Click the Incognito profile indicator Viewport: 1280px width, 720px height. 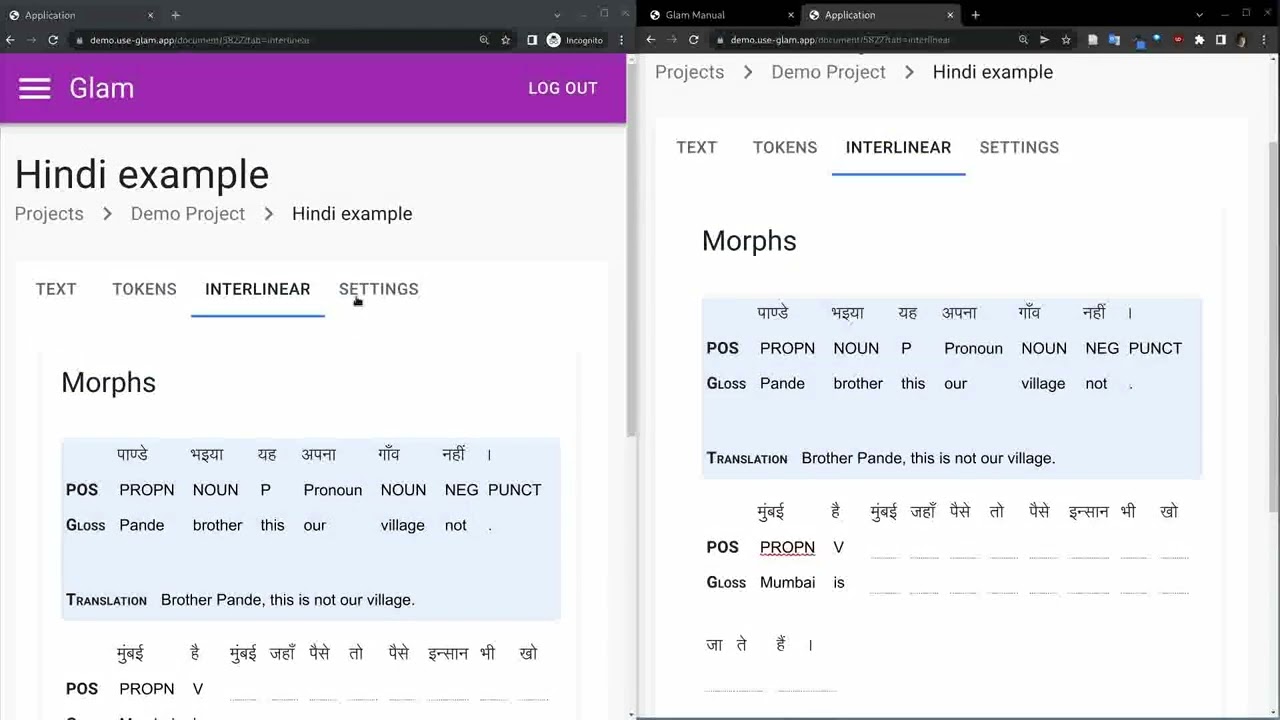575,40
